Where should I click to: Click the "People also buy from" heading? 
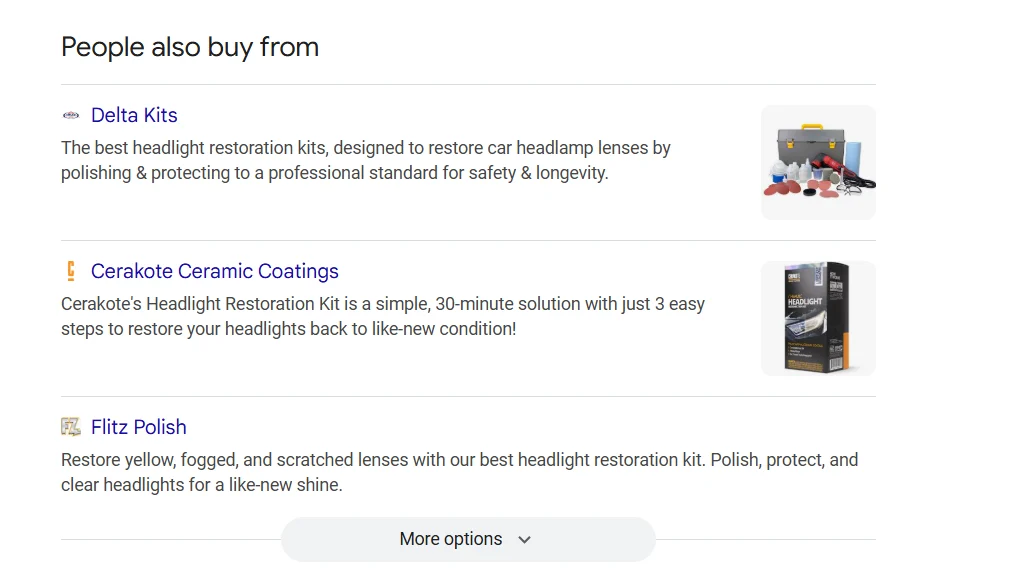(190, 47)
